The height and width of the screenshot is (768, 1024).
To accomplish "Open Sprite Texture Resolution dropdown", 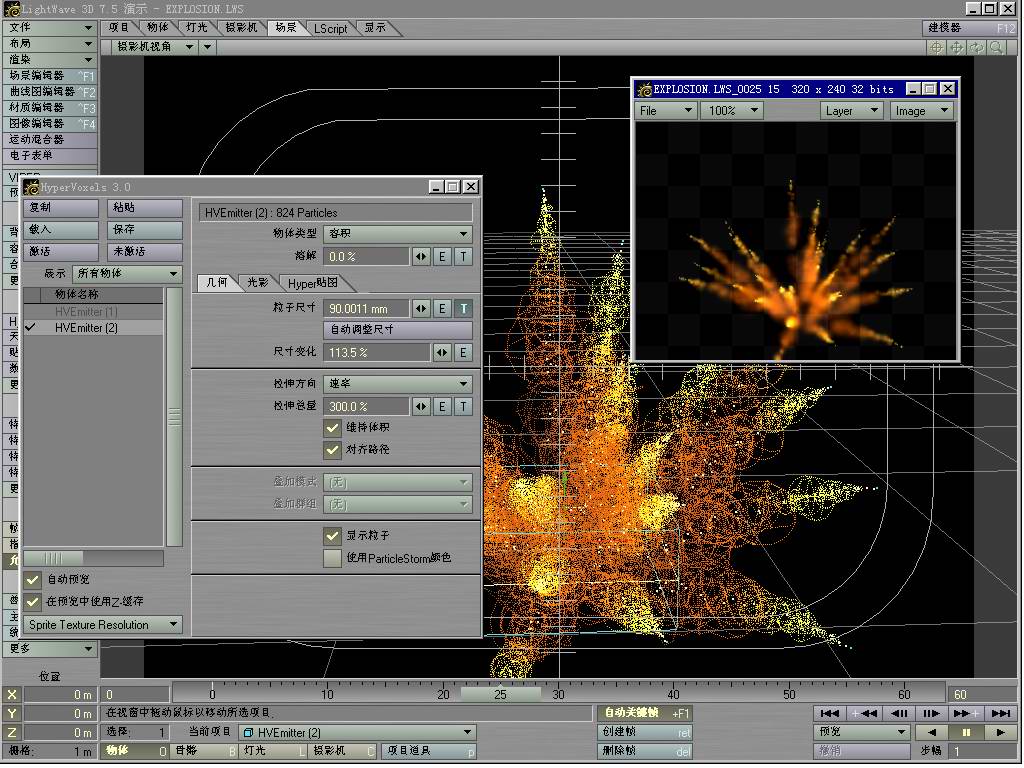I will pos(103,625).
